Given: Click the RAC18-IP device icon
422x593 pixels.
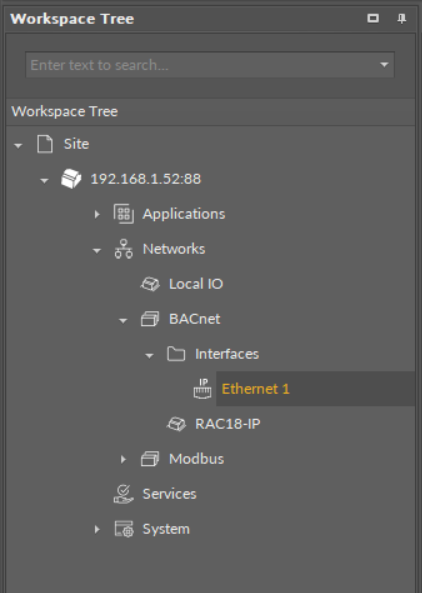Looking at the screenshot, I should pyautogui.click(x=176, y=424).
